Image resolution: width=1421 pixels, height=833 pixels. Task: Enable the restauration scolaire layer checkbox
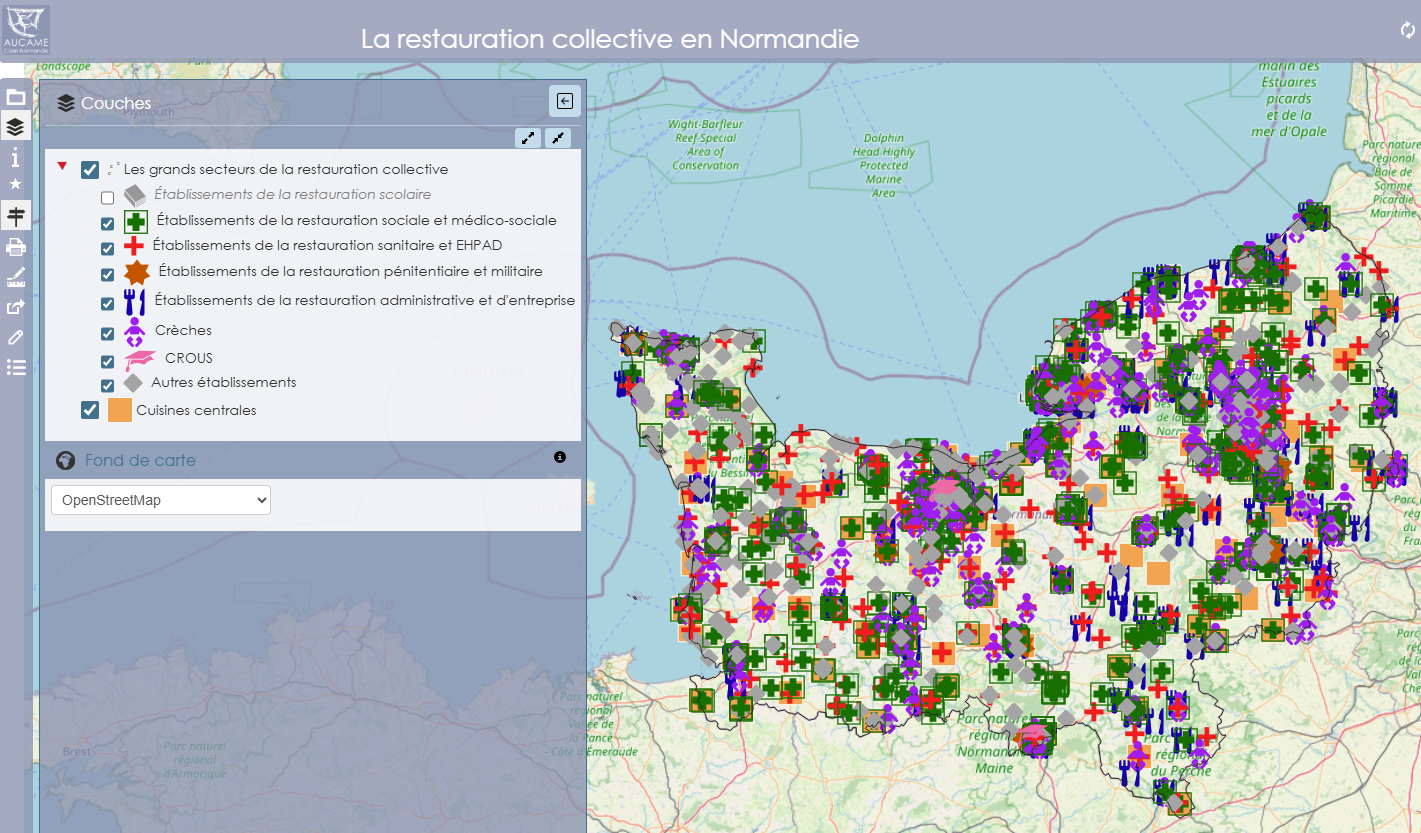(x=108, y=198)
